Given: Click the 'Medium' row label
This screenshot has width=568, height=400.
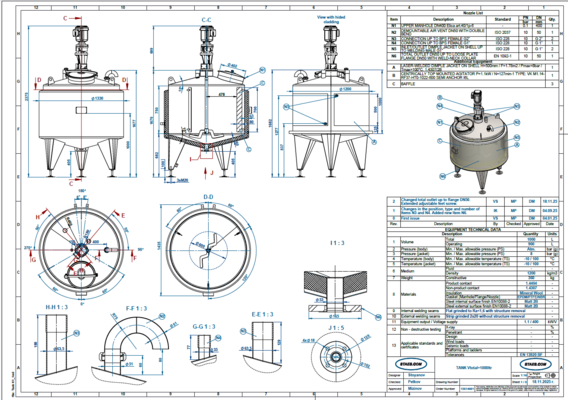Looking at the screenshot, I should (407, 271).
